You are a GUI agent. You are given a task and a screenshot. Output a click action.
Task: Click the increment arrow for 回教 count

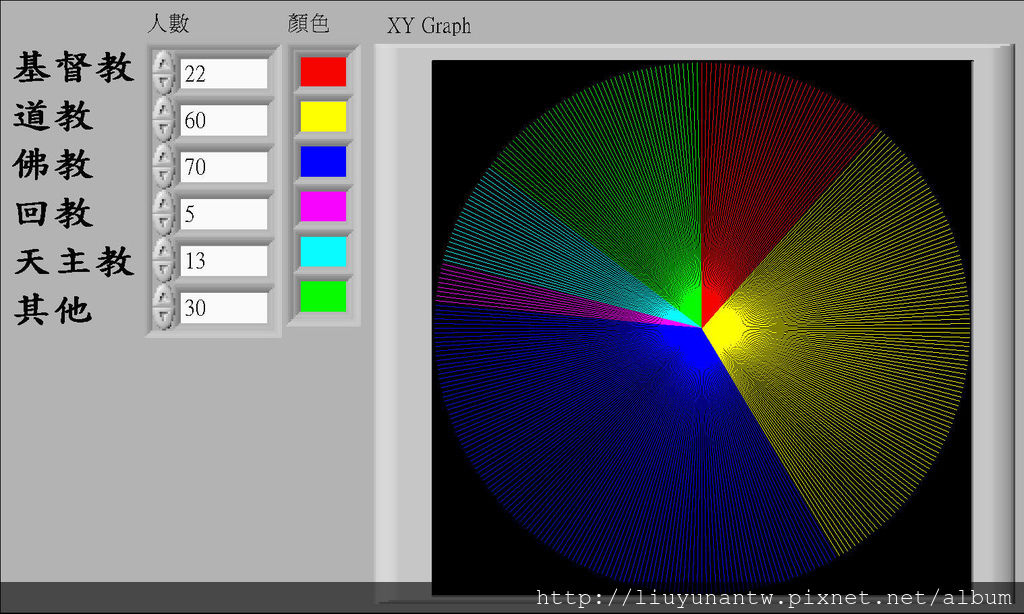[163, 204]
